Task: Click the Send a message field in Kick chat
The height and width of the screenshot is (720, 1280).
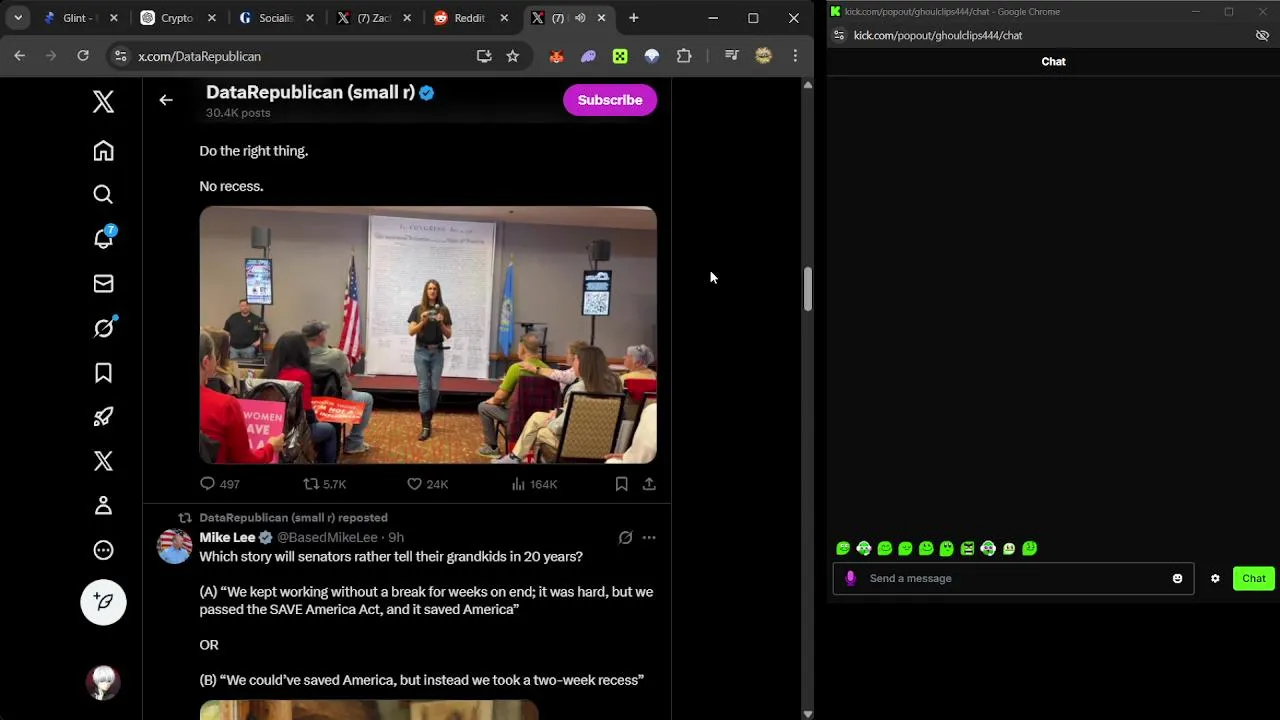Action: coord(1013,578)
